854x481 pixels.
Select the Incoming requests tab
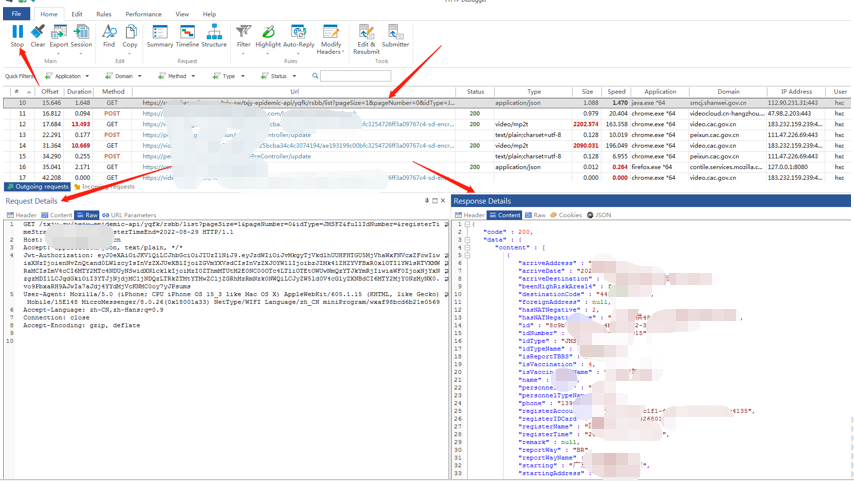(104, 187)
